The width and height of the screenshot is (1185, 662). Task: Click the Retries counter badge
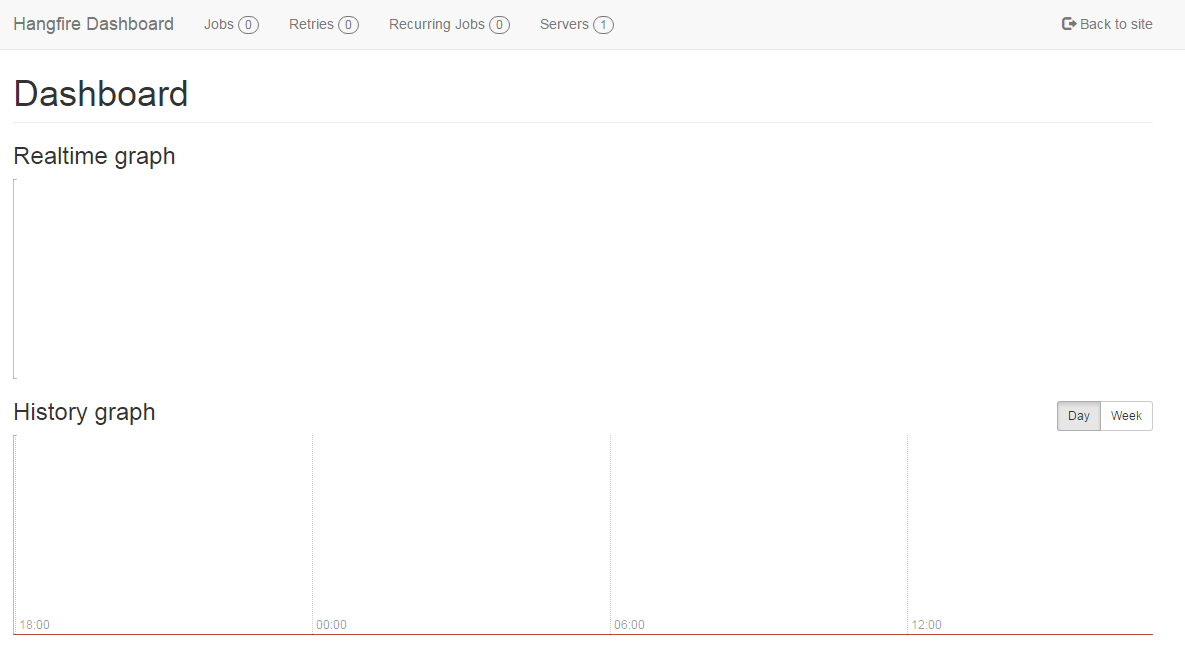pyautogui.click(x=348, y=24)
